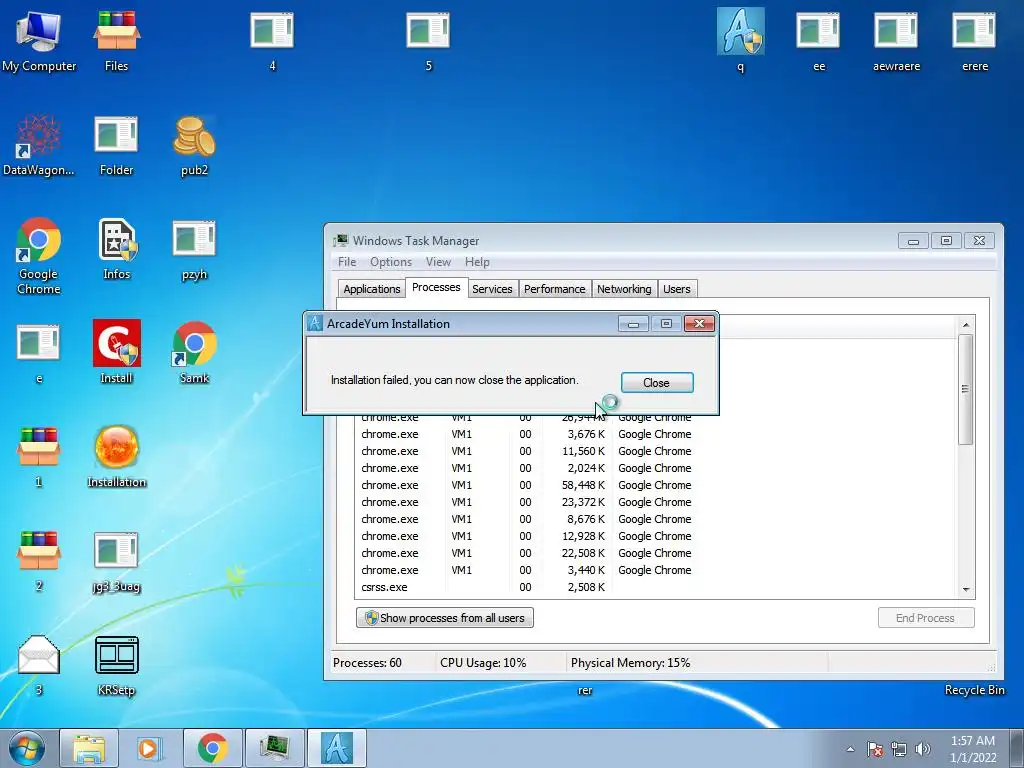
Task: Switch to the Processes tab
Action: pos(436,287)
